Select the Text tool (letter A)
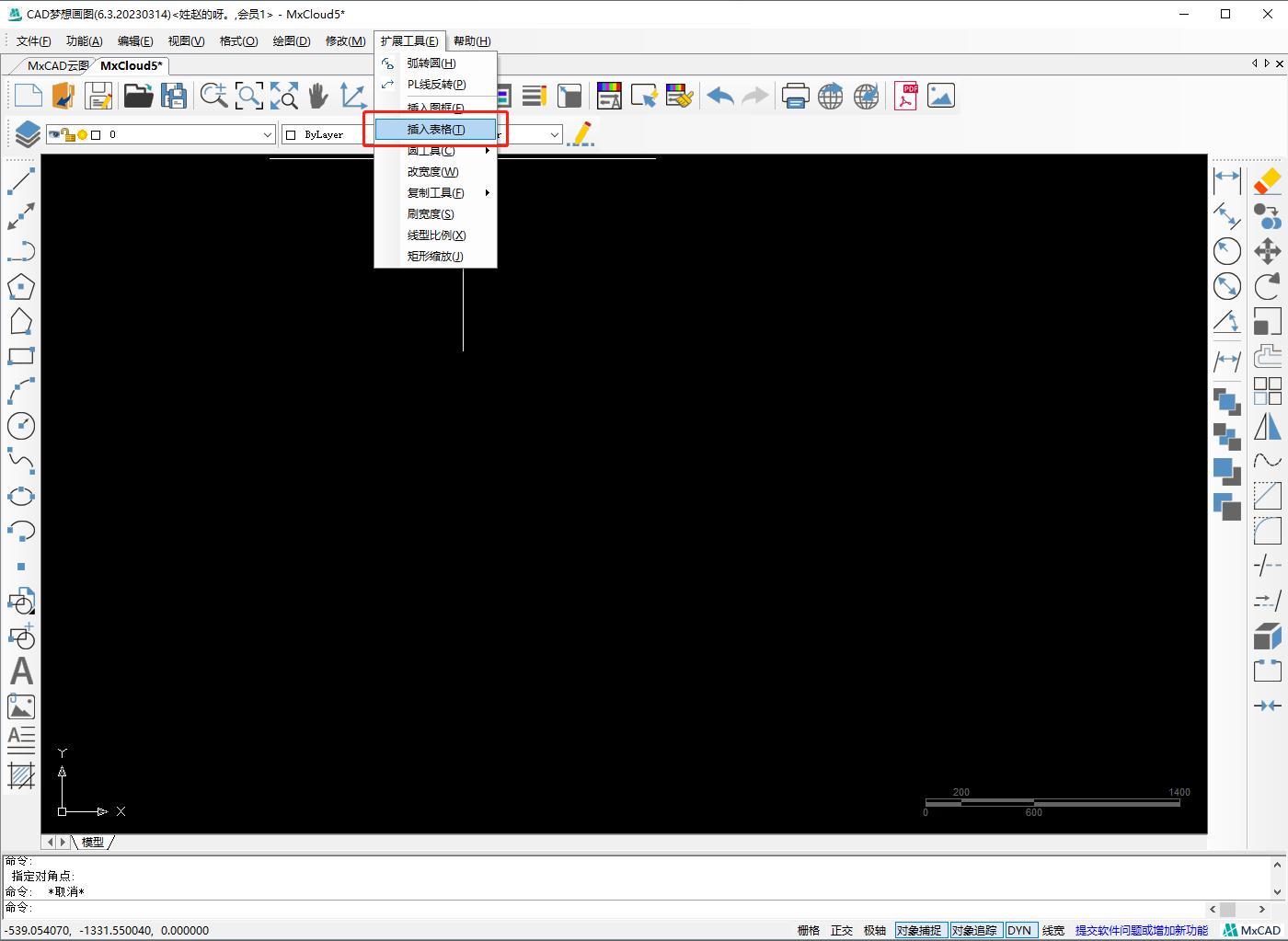The image size is (1288, 941). click(x=21, y=671)
